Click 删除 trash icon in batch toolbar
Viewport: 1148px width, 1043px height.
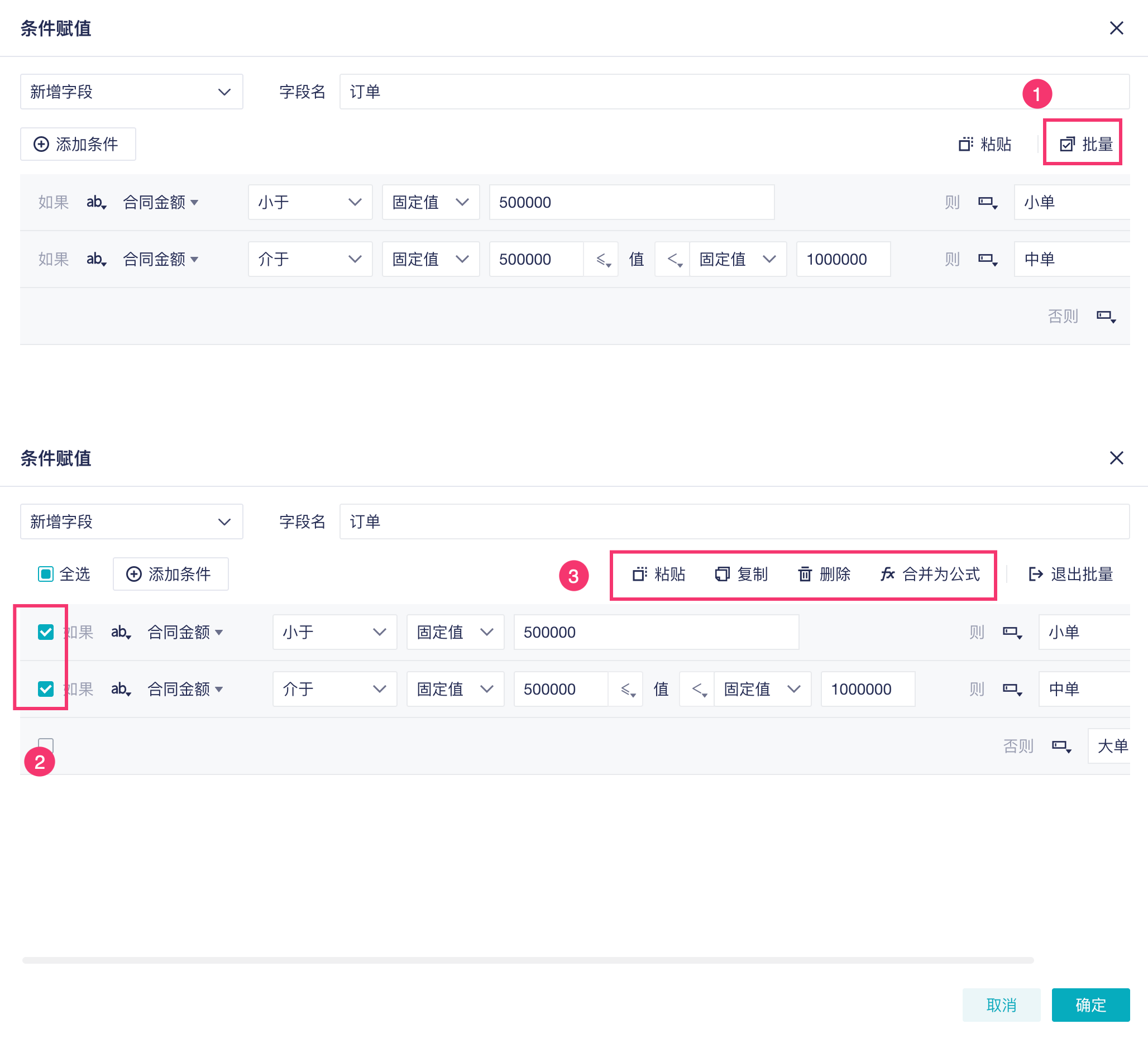[x=805, y=574]
